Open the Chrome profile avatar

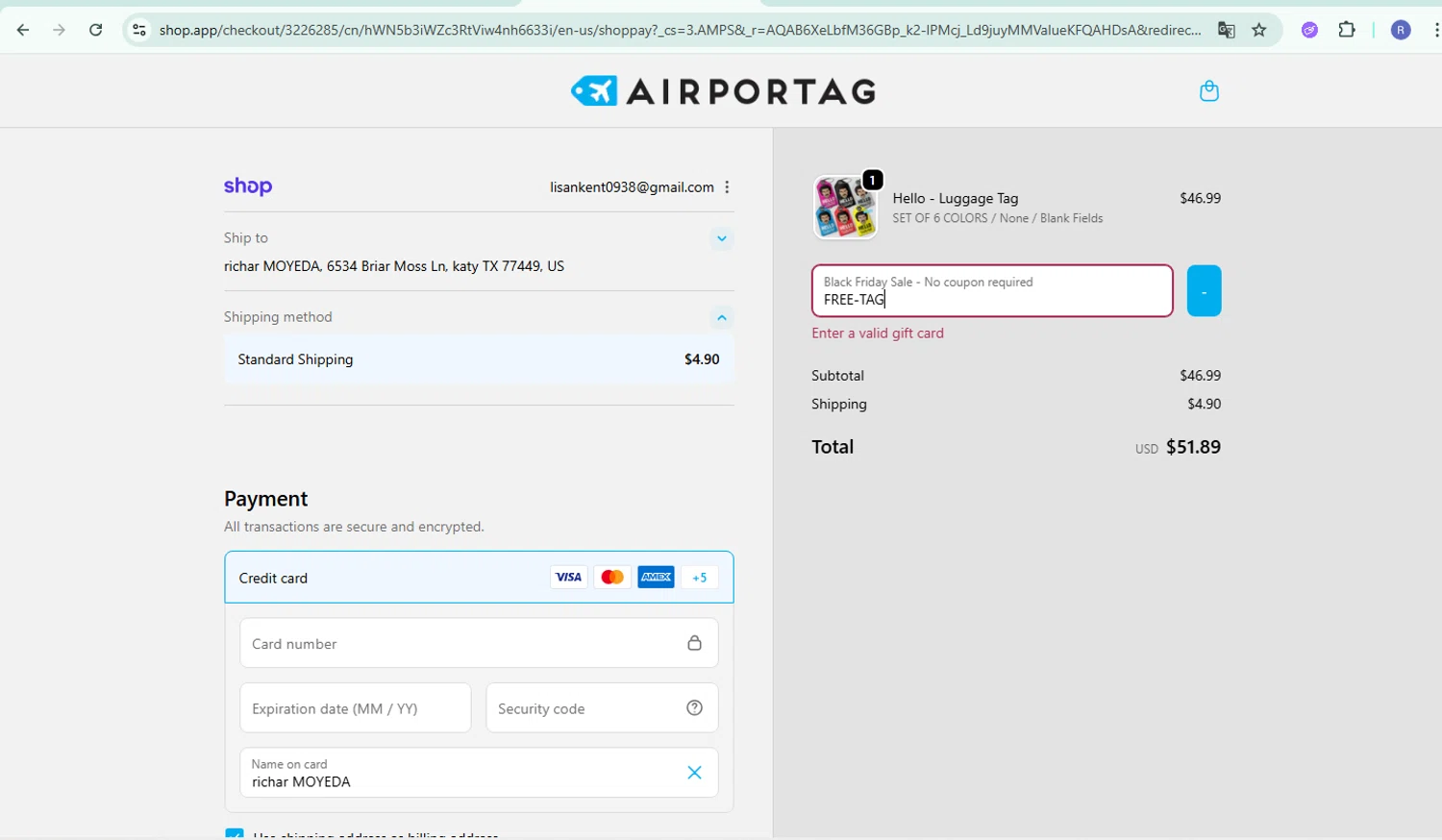point(1401,30)
